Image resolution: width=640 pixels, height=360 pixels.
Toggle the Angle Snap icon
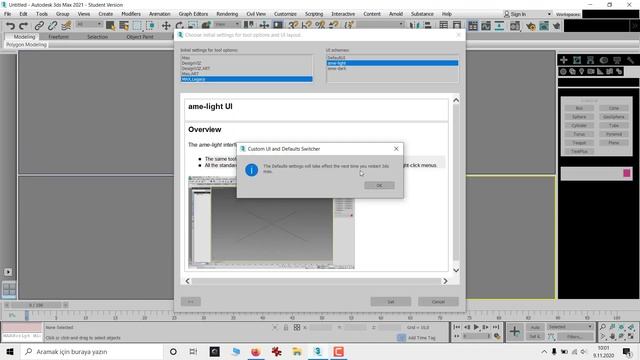(307, 26)
